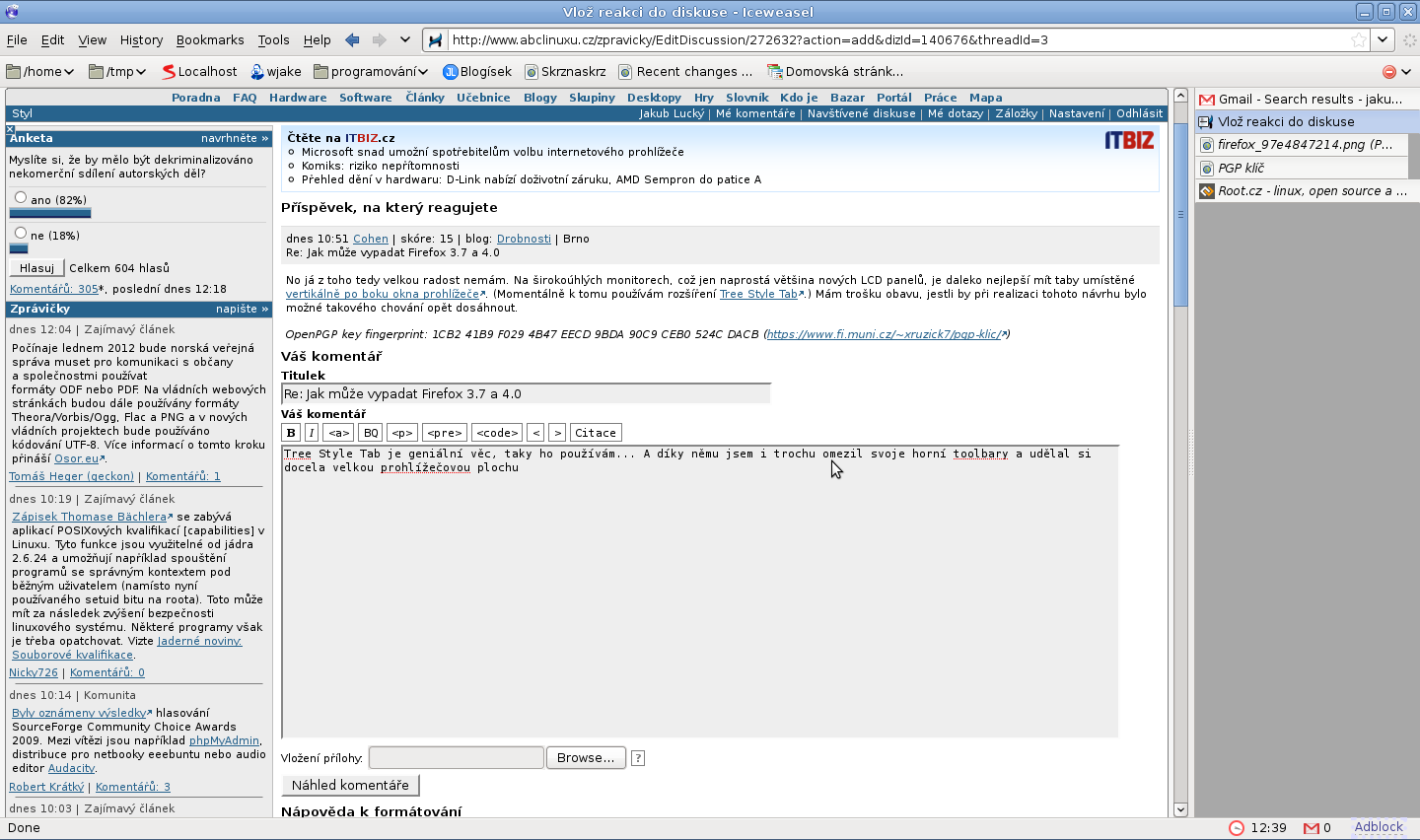Select the 'ano' poll option
1420x840 pixels.
click(21, 198)
